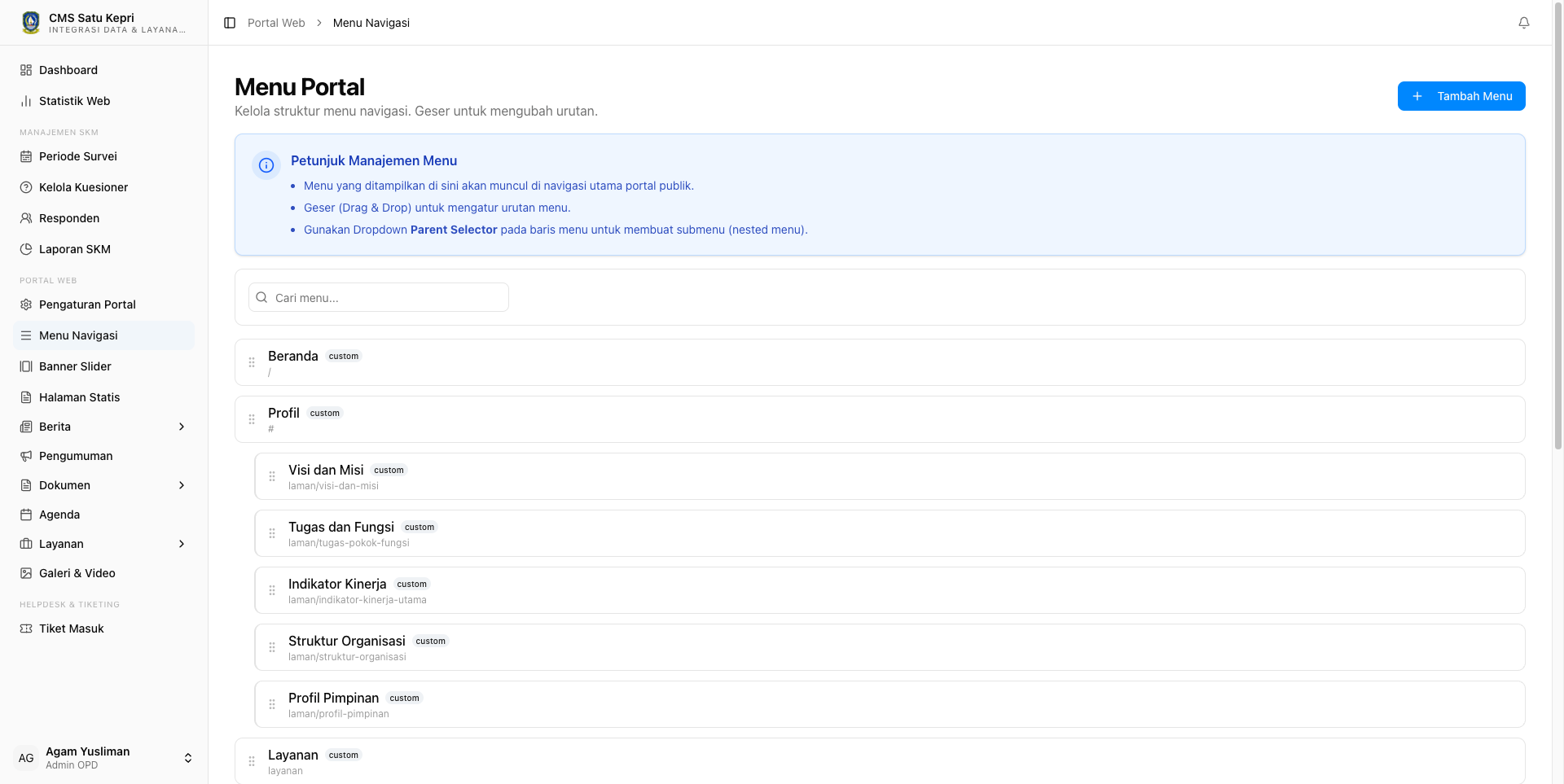Open the notifications bell

(x=1524, y=23)
